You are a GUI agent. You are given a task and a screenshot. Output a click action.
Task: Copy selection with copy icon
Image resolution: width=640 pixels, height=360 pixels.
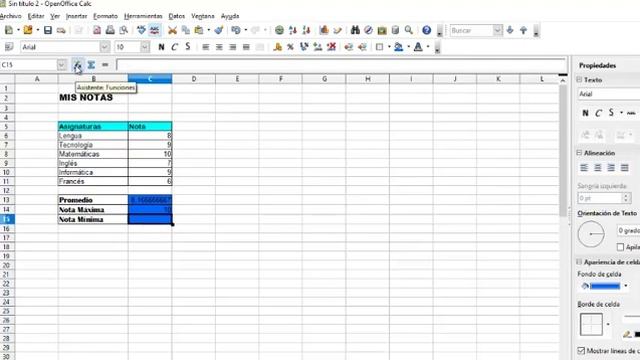pyautogui.click(x=186, y=30)
